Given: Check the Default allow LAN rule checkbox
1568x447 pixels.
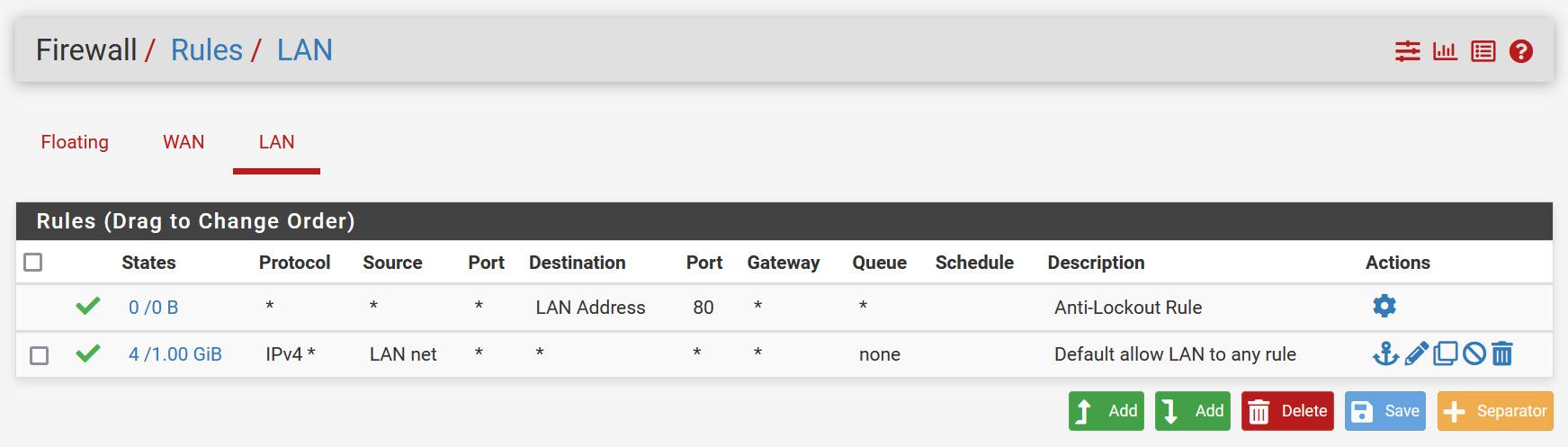Looking at the screenshot, I should coord(39,355).
